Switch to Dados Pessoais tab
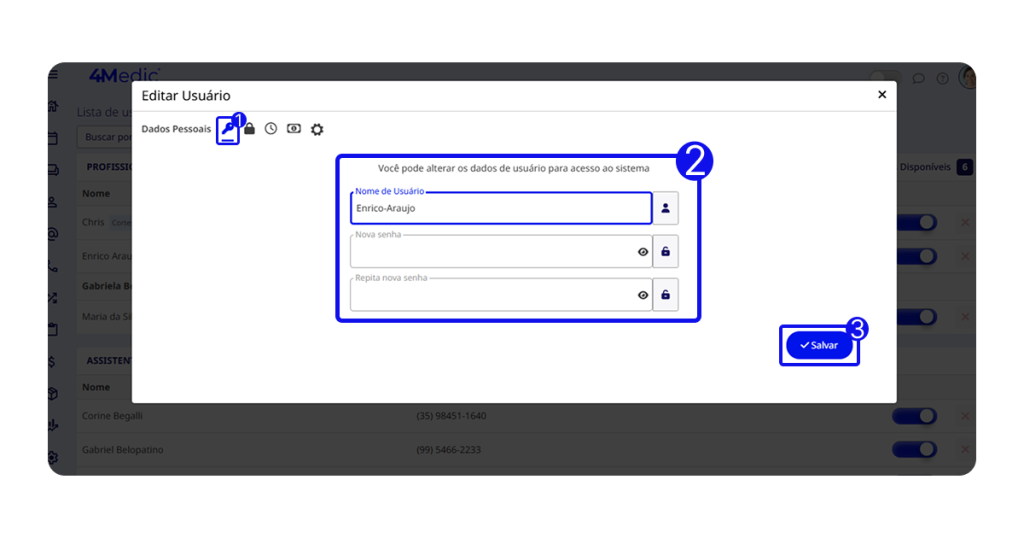Image resolution: width=1024 pixels, height=538 pixels. tap(176, 129)
